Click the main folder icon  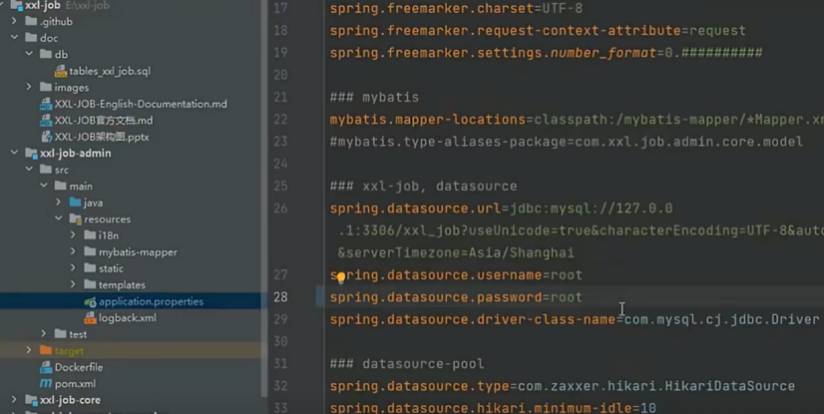[60, 185]
